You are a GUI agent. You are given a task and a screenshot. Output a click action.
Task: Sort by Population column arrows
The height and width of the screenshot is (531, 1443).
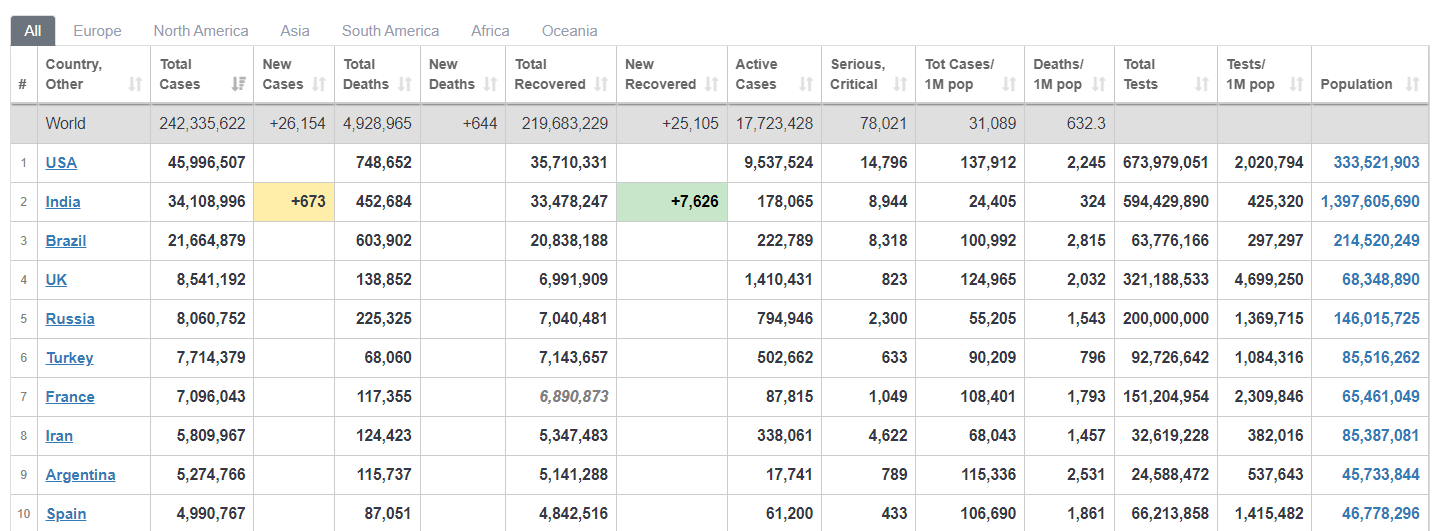(1412, 85)
